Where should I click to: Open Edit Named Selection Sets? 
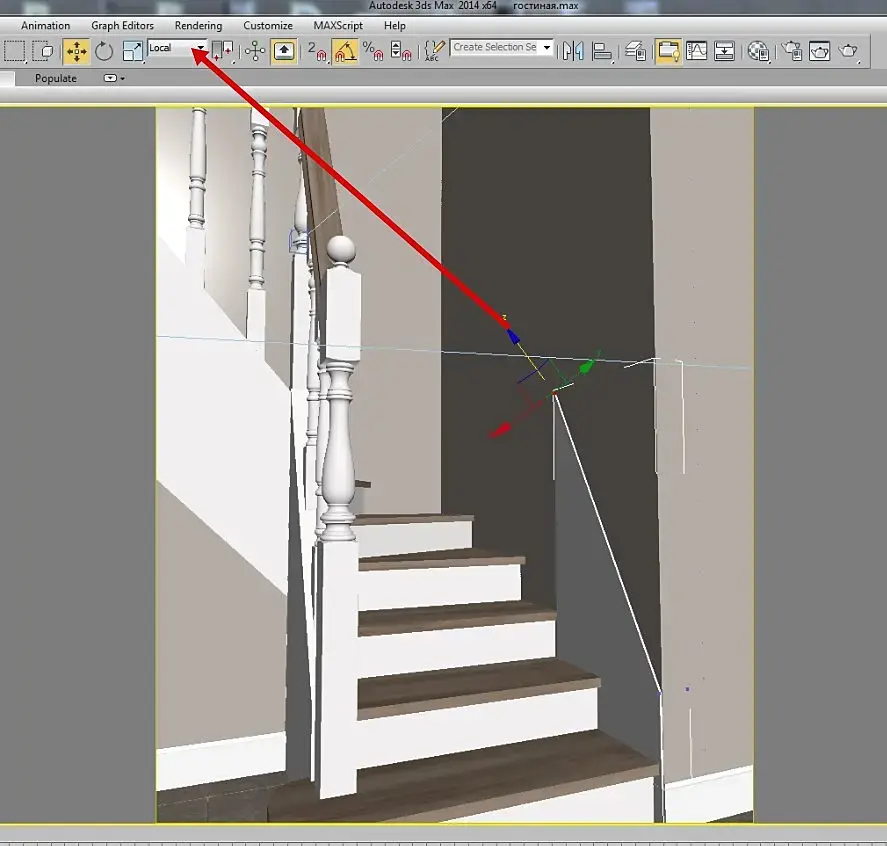434,51
